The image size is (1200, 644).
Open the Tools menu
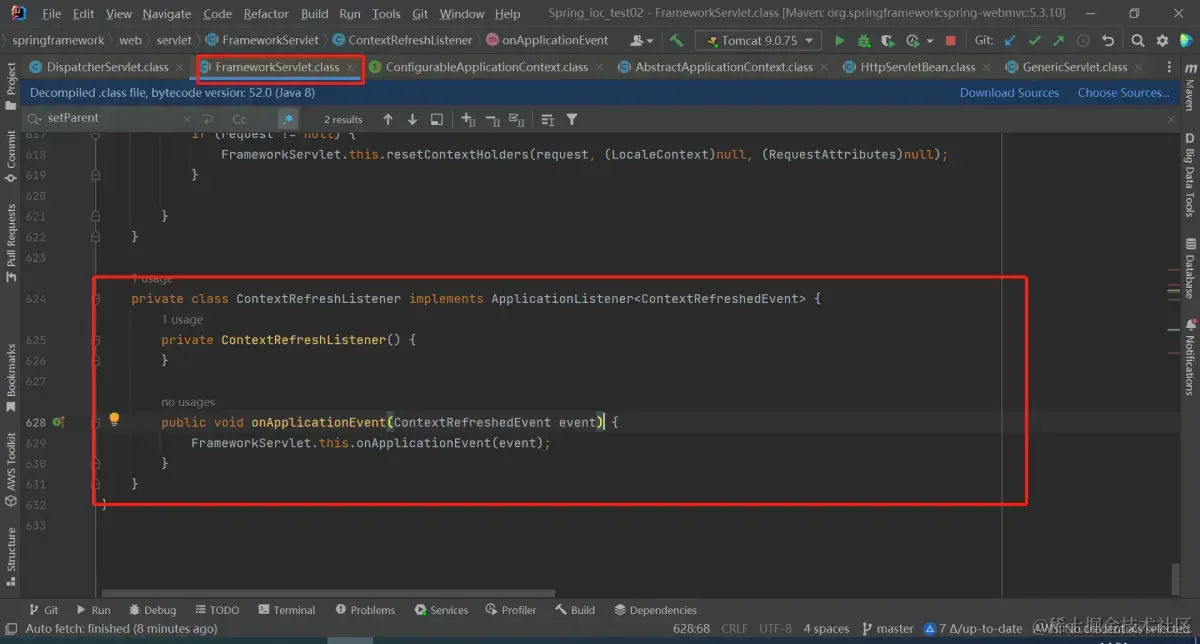click(386, 14)
